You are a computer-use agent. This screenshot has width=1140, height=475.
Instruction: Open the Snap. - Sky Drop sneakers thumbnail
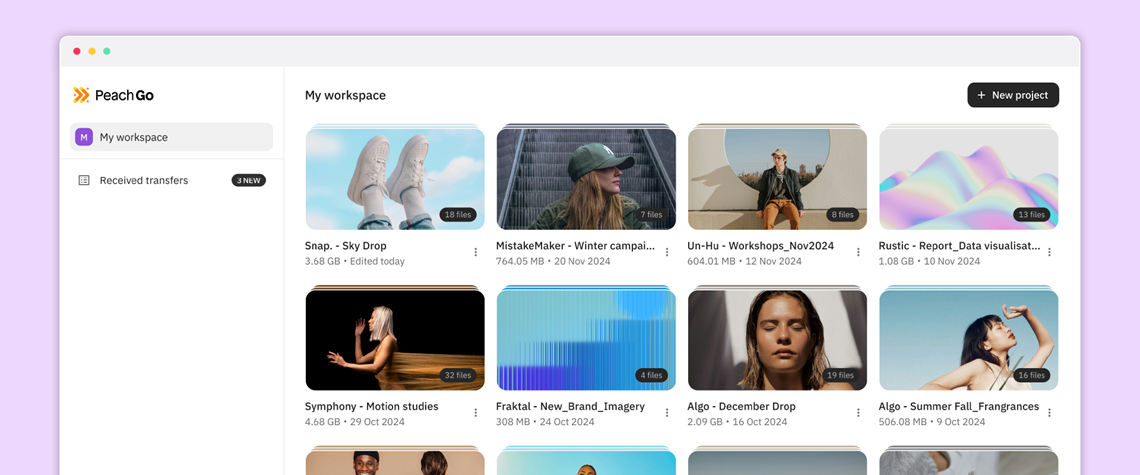[396, 179]
